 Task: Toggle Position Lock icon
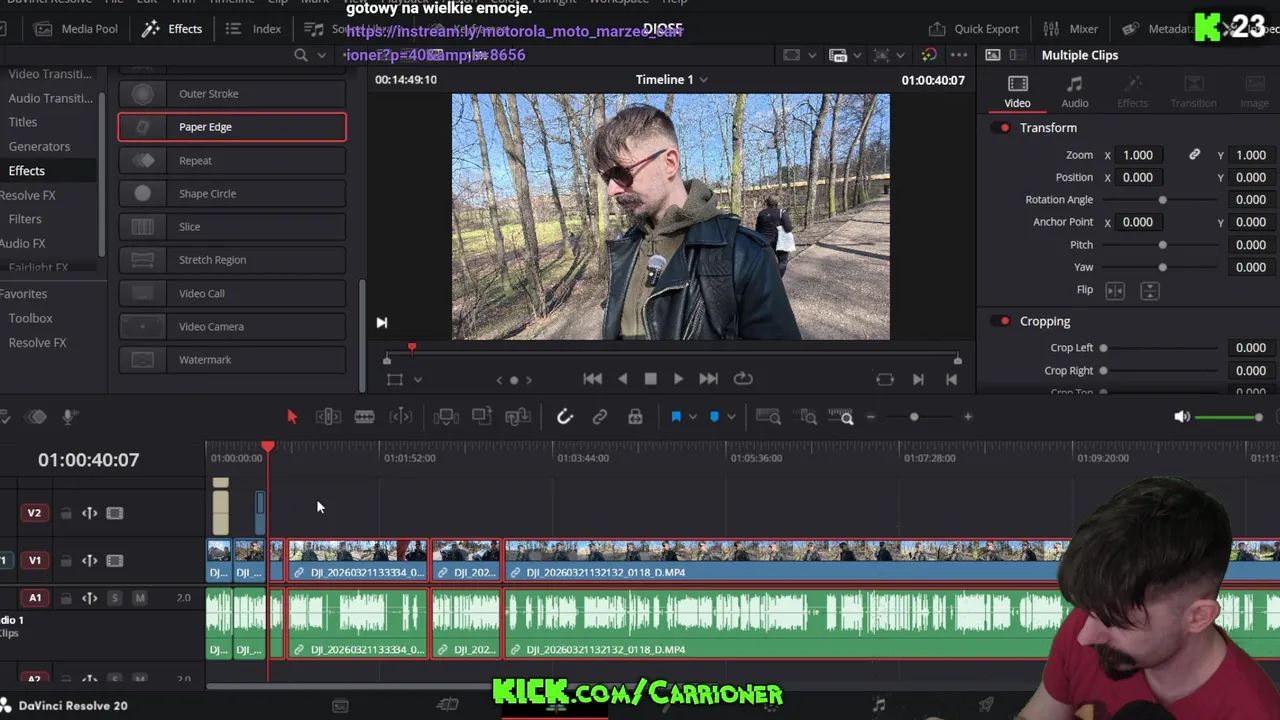point(635,417)
